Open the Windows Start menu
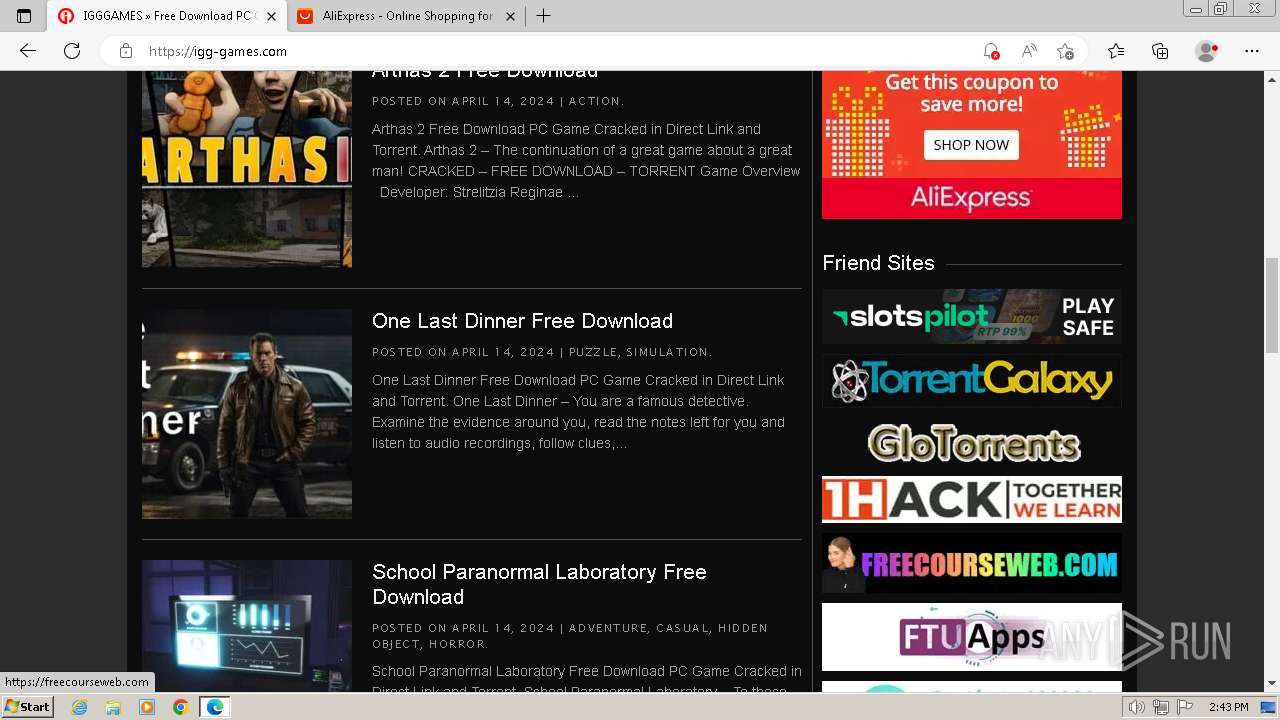 [x=27, y=707]
